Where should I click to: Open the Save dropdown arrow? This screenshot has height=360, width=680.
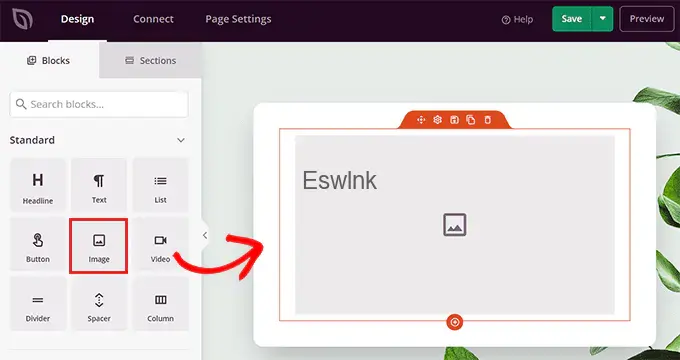point(602,19)
